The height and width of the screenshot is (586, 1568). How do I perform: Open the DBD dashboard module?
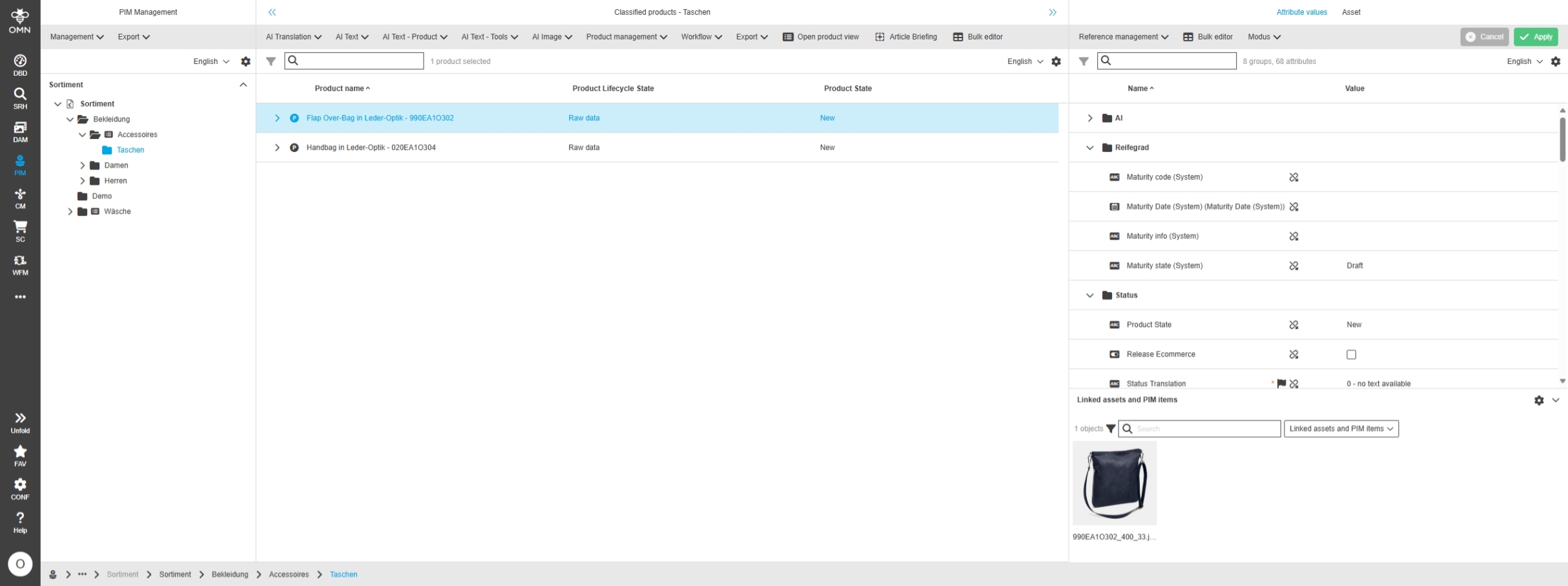tap(20, 65)
